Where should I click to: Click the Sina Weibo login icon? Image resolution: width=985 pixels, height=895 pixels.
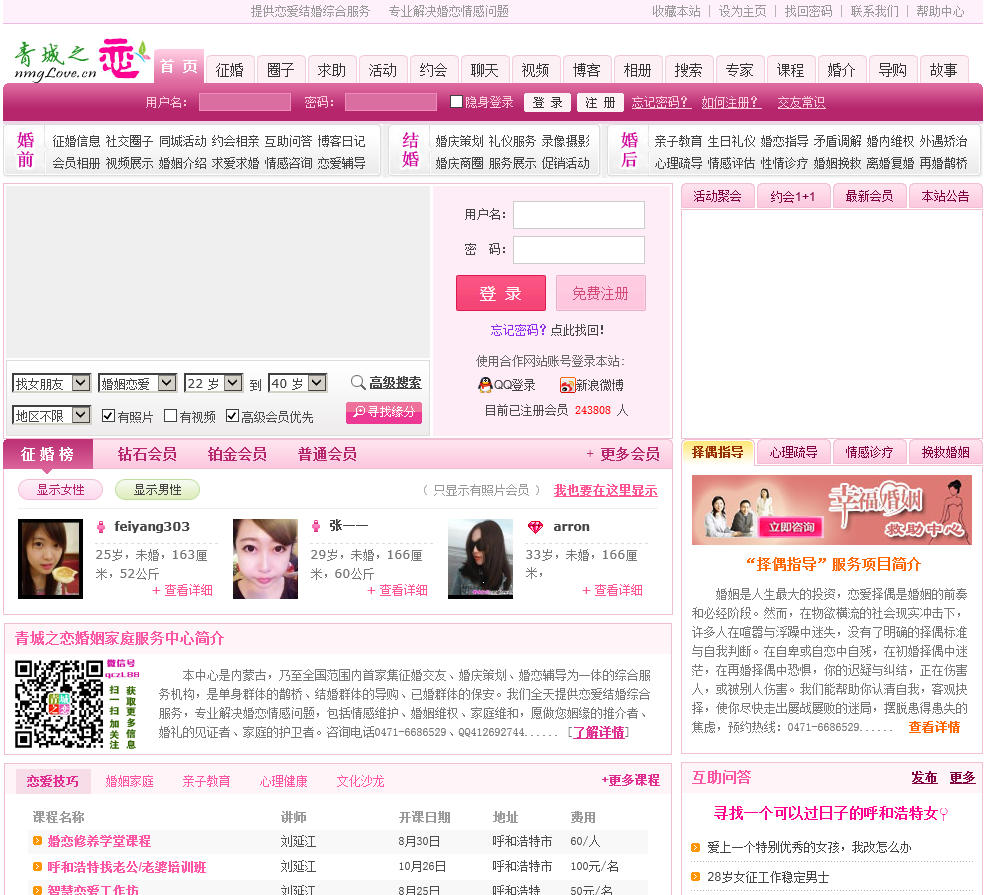coord(567,385)
